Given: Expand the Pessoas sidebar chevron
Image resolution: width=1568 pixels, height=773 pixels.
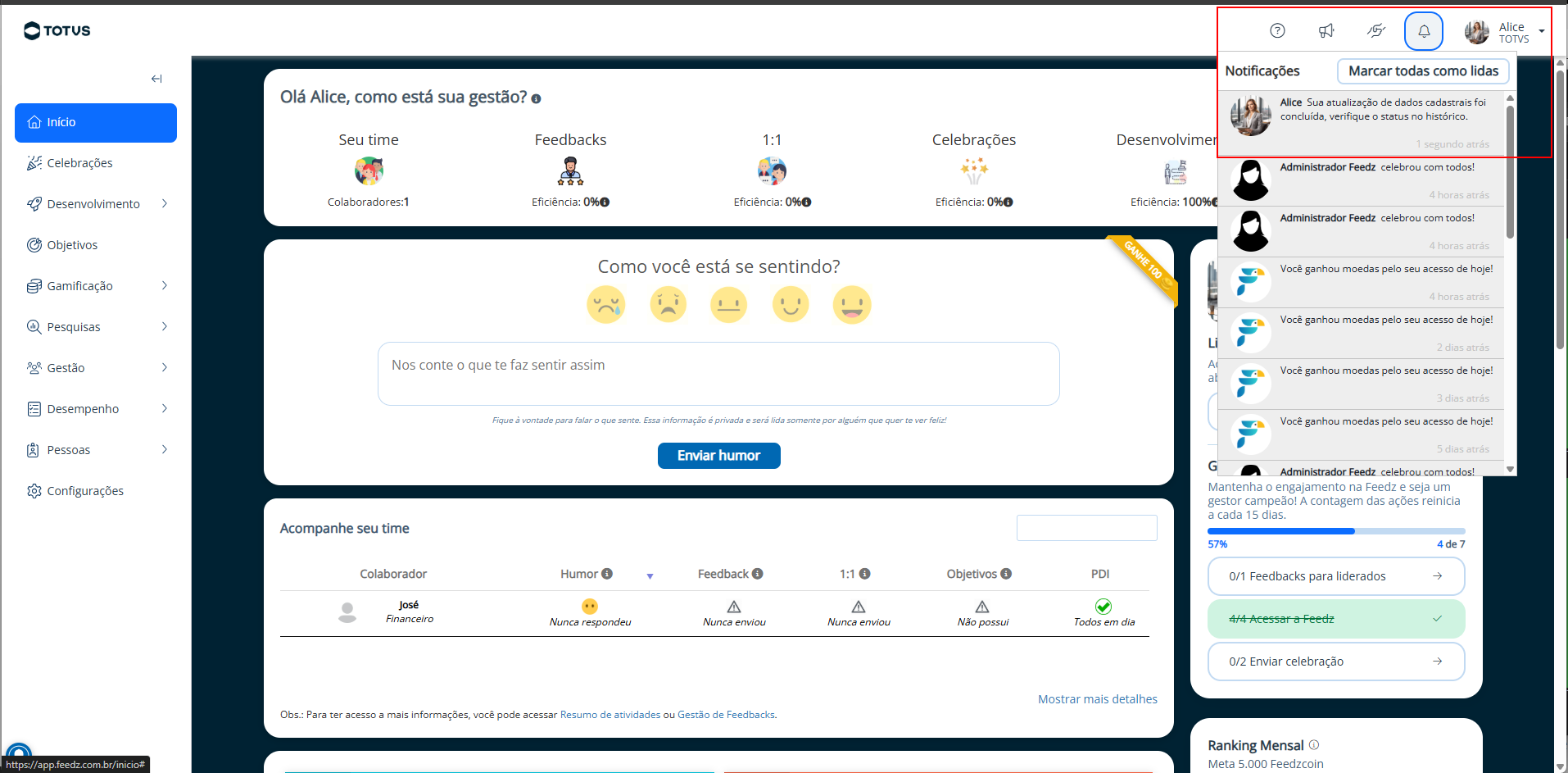Looking at the screenshot, I should click(165, 450).
